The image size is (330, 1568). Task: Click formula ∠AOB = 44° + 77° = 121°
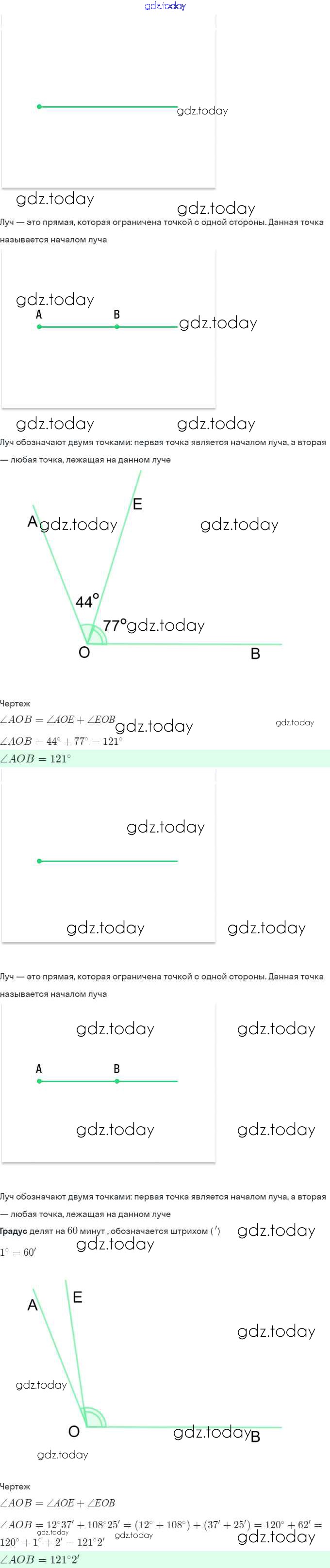62,741
